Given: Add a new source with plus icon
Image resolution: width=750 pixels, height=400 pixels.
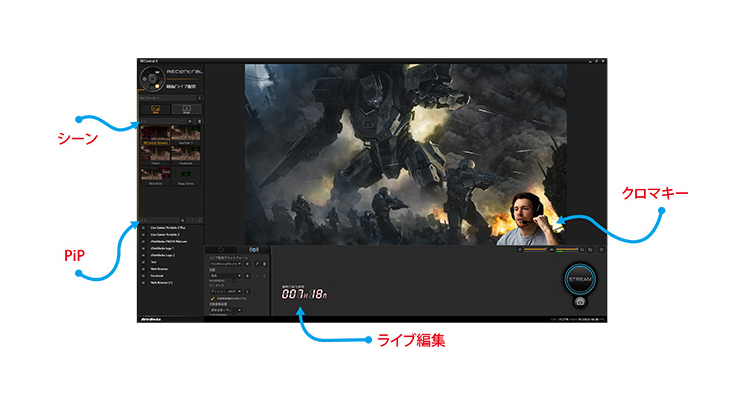Looking at the screenshot, I should [x=183, y=221].
